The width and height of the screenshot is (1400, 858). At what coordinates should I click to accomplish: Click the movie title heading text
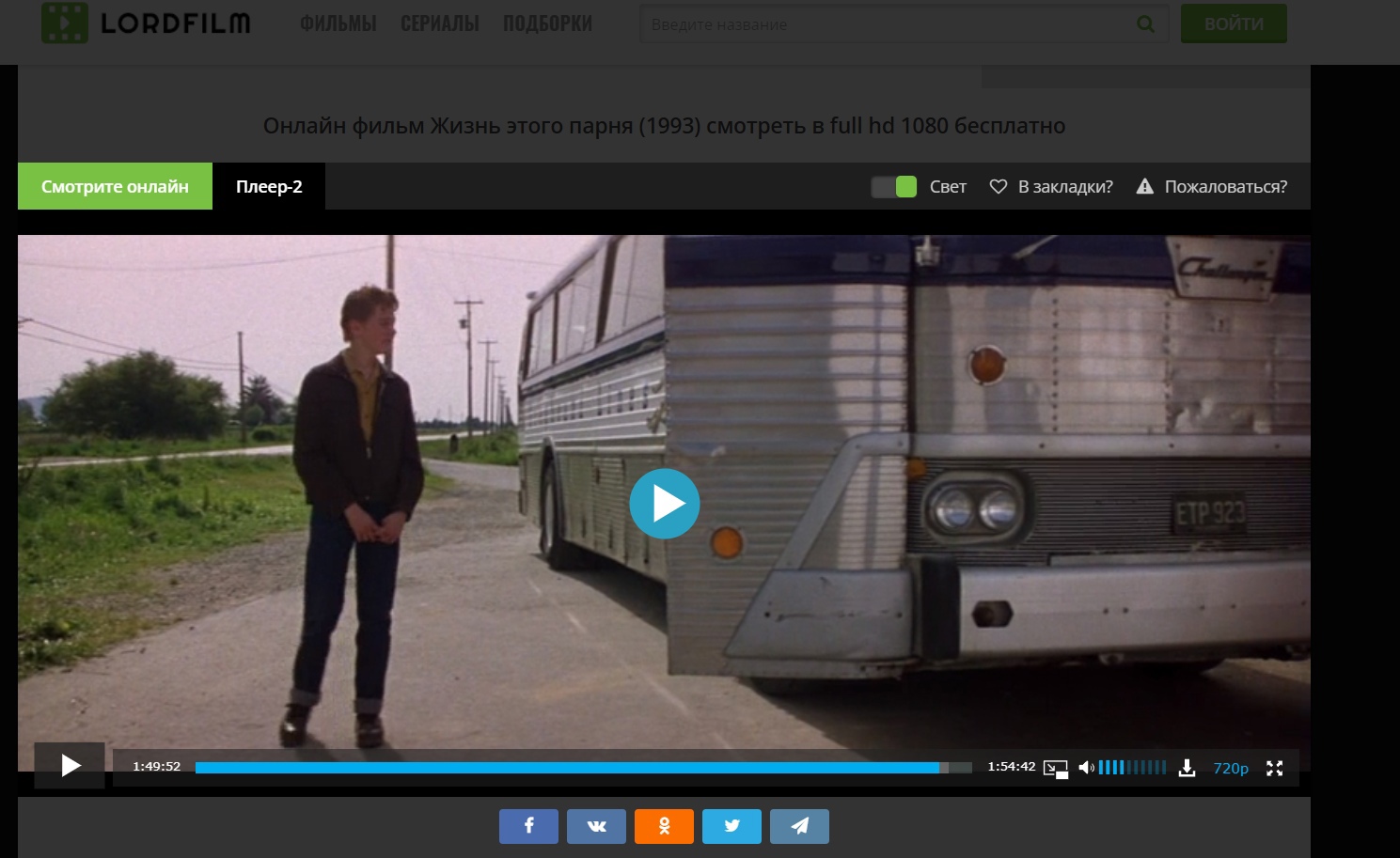tap(664, 125)
